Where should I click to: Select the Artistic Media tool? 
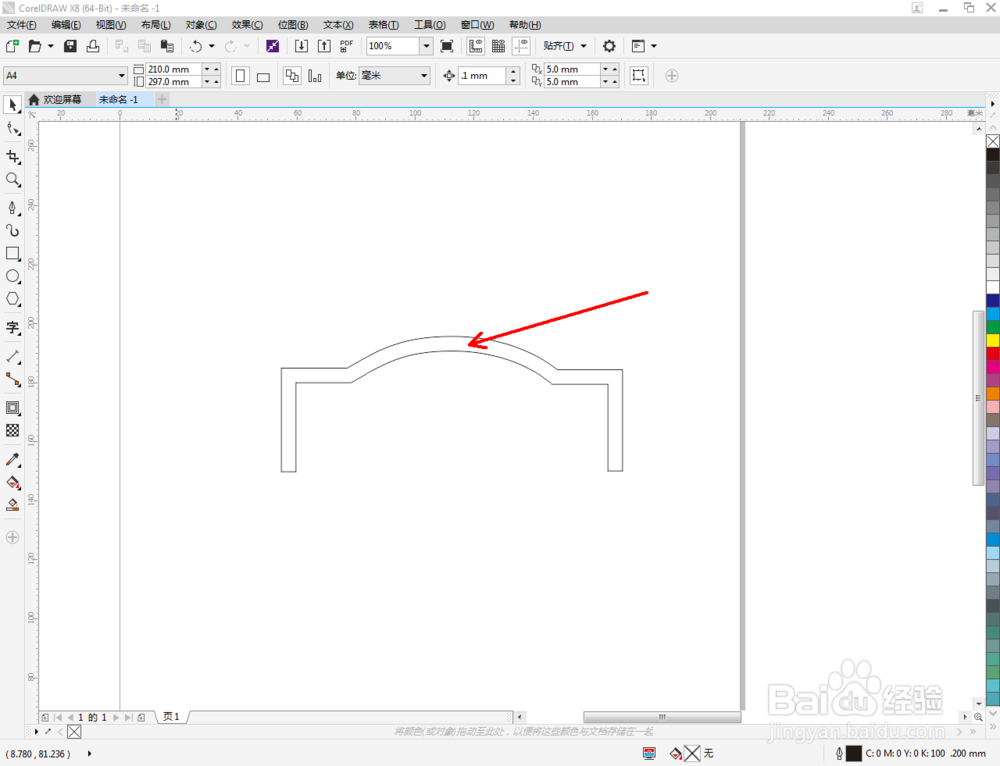[13, 230]
